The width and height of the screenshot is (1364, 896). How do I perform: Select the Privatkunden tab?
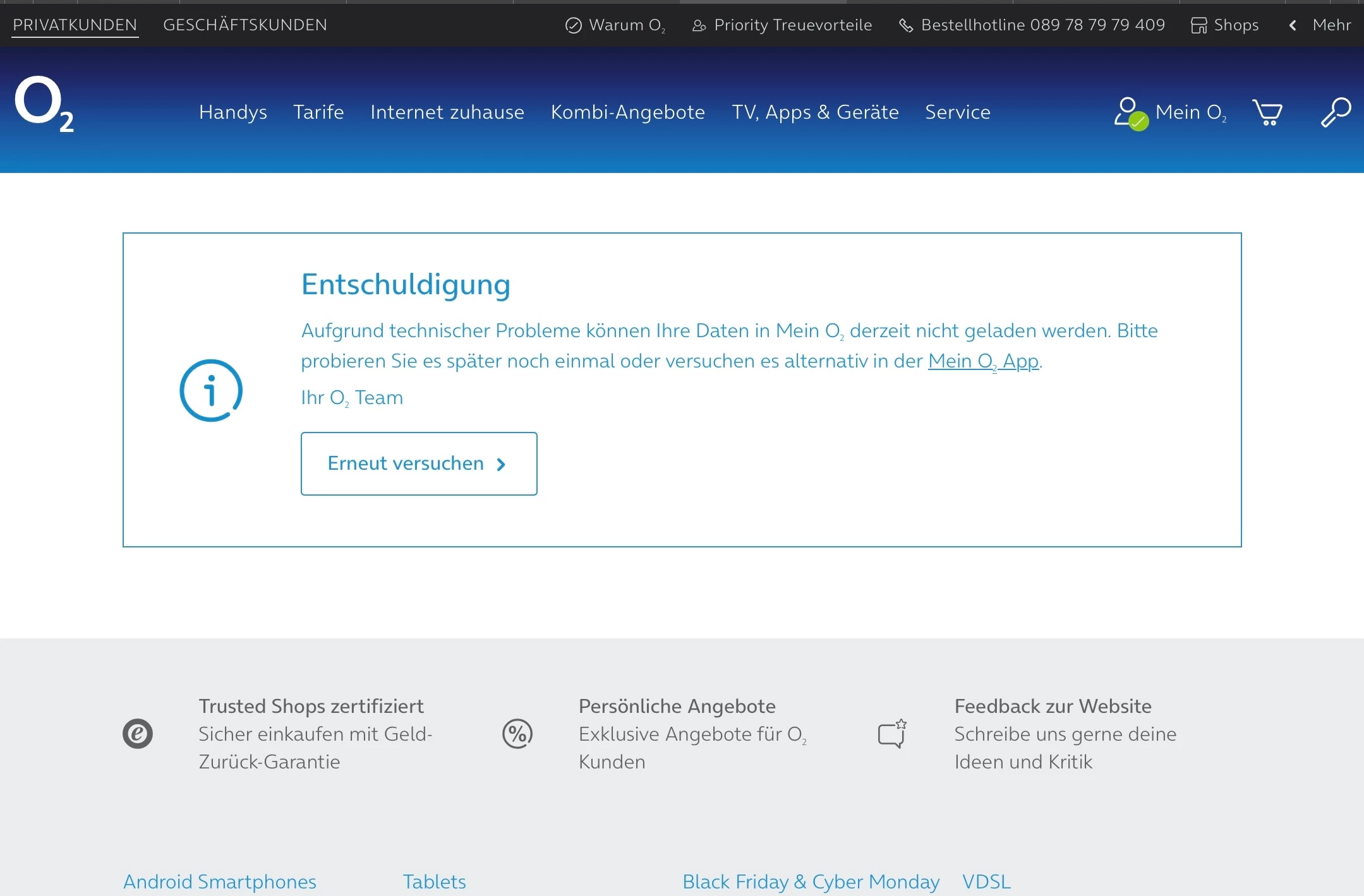point(75,25)
